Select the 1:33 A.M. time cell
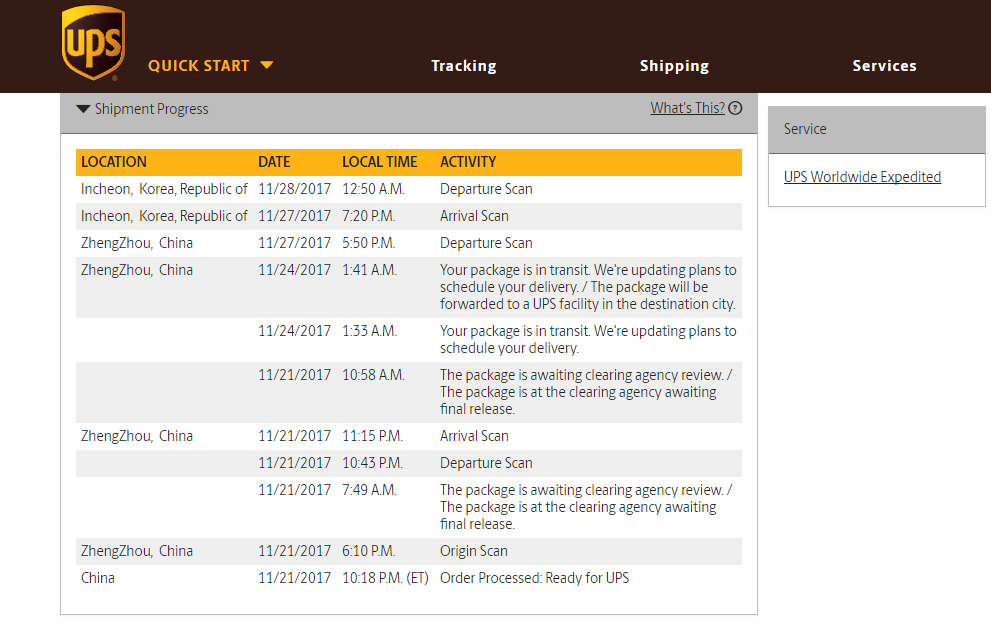Viewport: 991px width, 628px height. pos(369,331)
